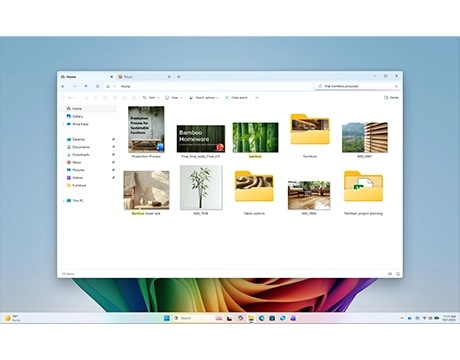
Task: Clear the search box with its X
Action: tap(396, 86)
